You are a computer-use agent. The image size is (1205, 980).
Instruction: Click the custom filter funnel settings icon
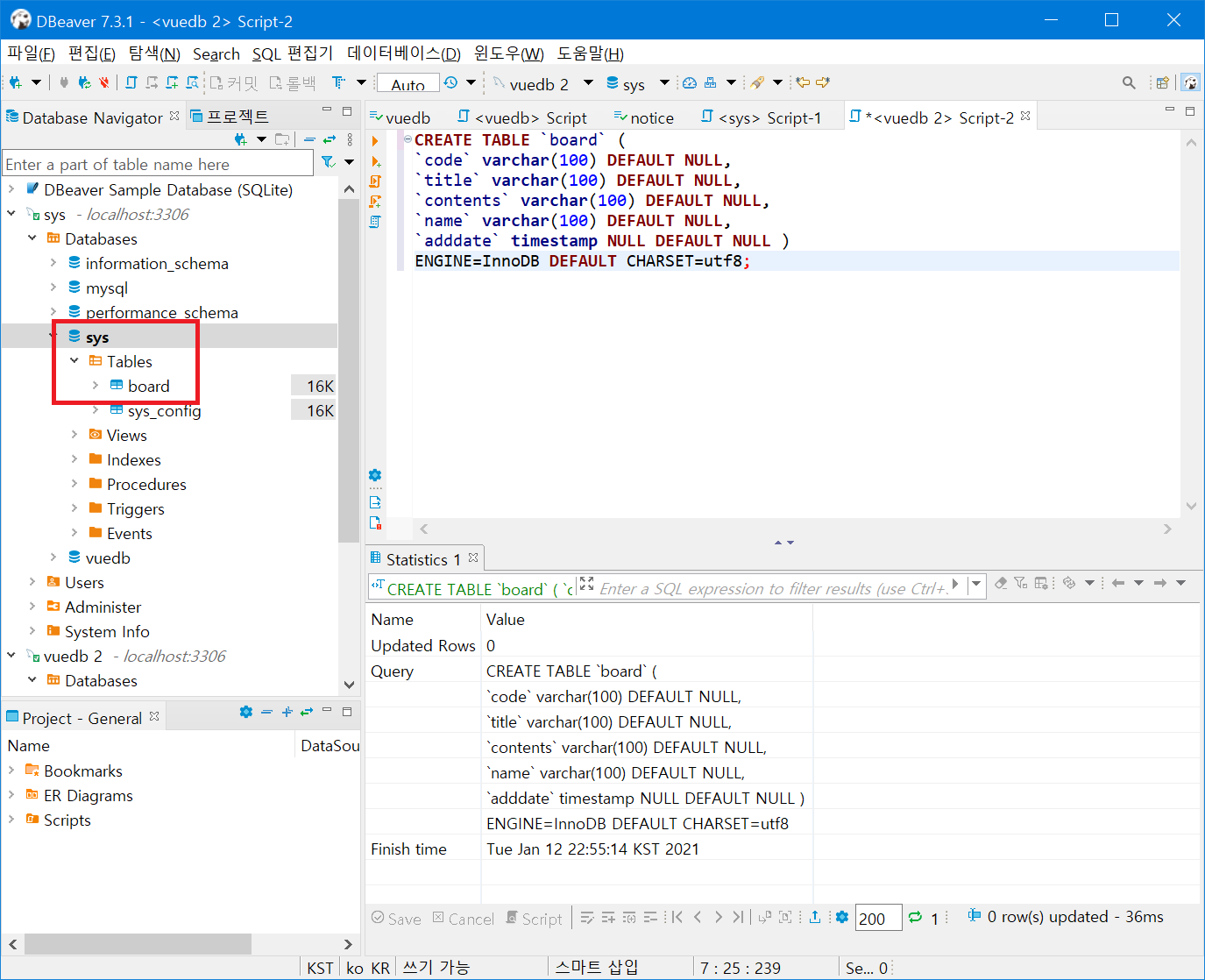(x=1021, y=583)
